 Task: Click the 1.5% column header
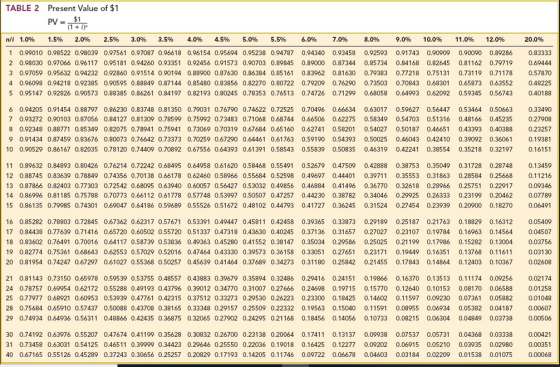click(55, 39)
